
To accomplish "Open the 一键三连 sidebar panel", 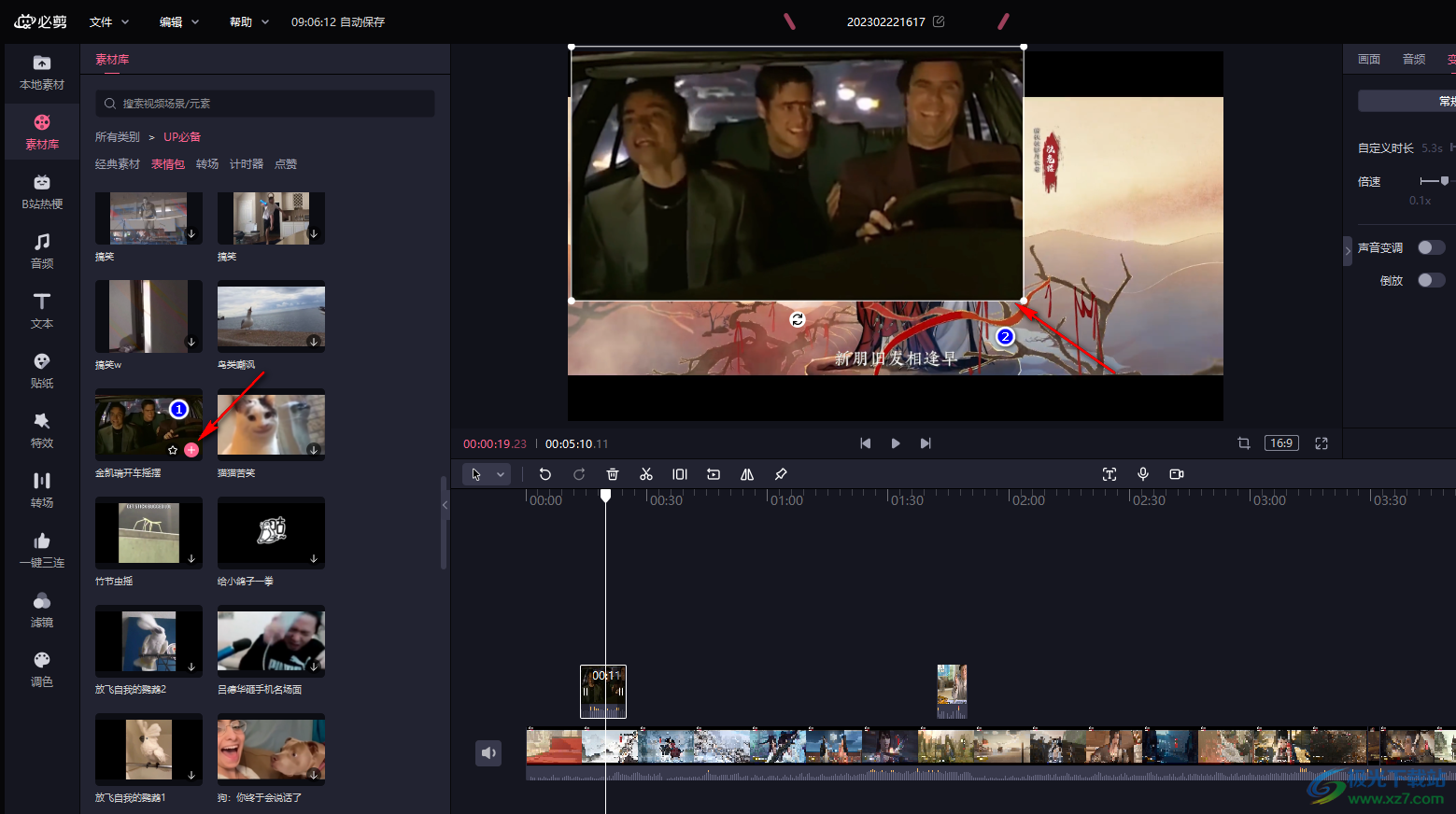I will tap(42, 551).
